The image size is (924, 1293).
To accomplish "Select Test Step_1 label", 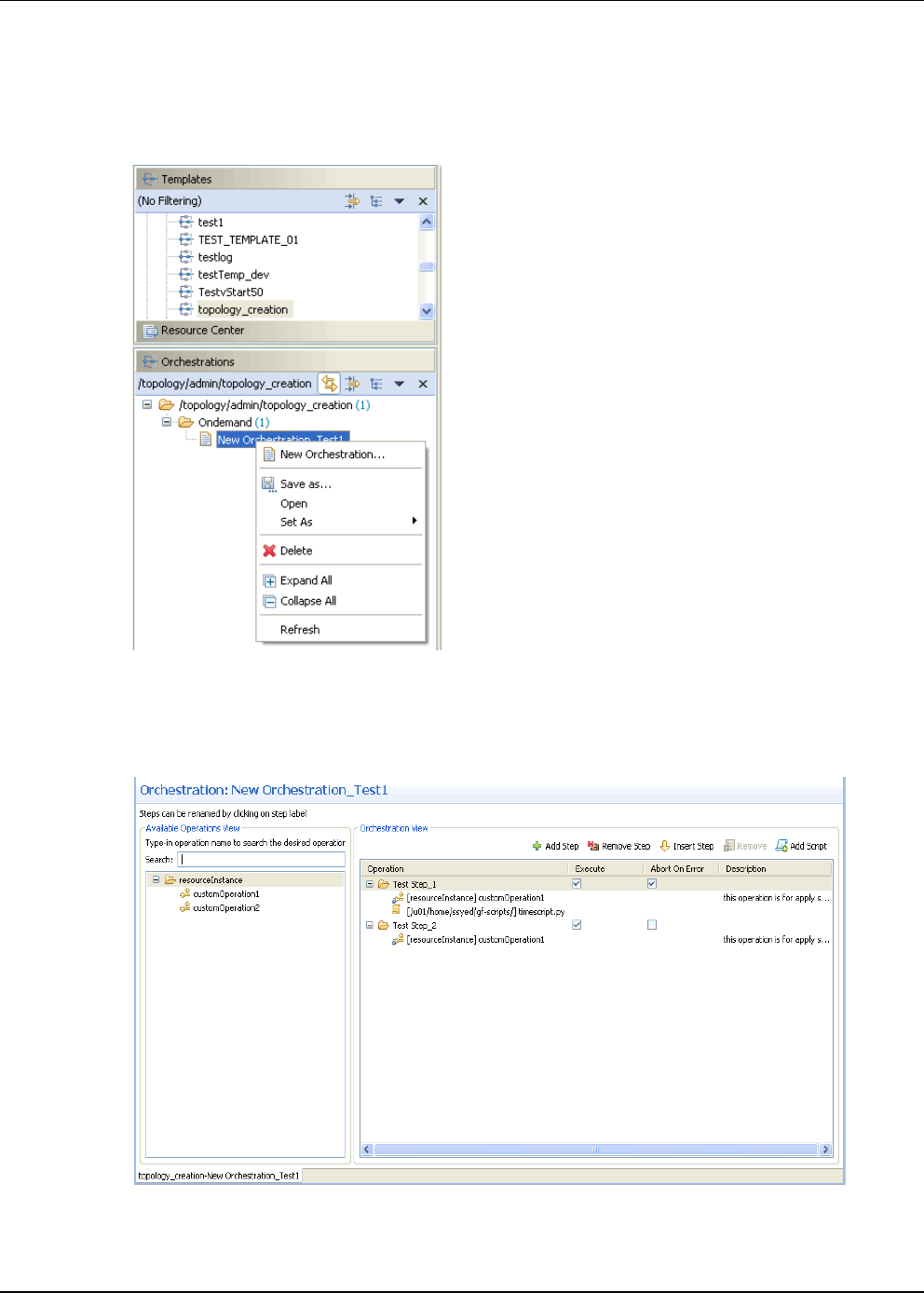I will (414, 884).
